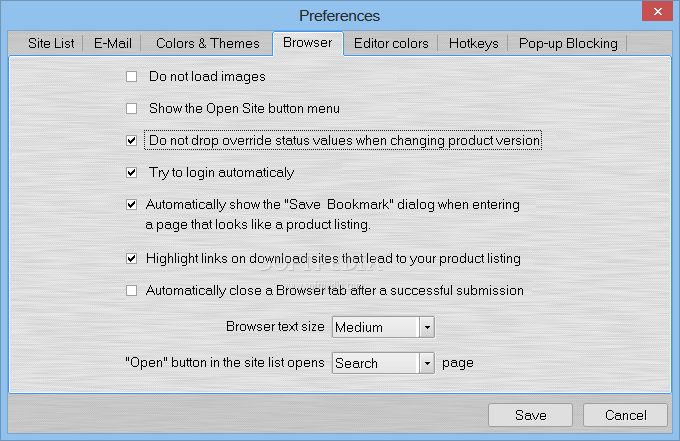The image size is (680, 441).
Task: Open Browser text size dropdown arrow
Action: tap(426, 327)
